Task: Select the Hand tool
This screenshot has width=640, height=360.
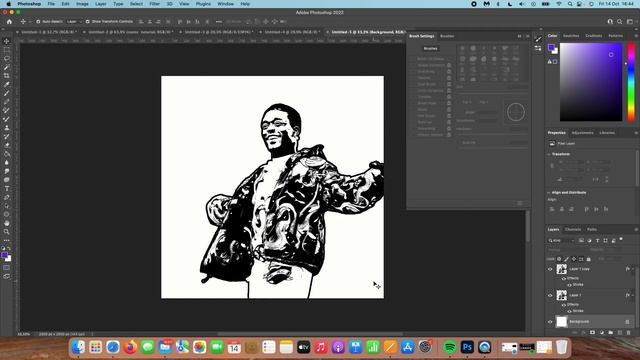Action: pyautogui.click(x=7, y=223)
